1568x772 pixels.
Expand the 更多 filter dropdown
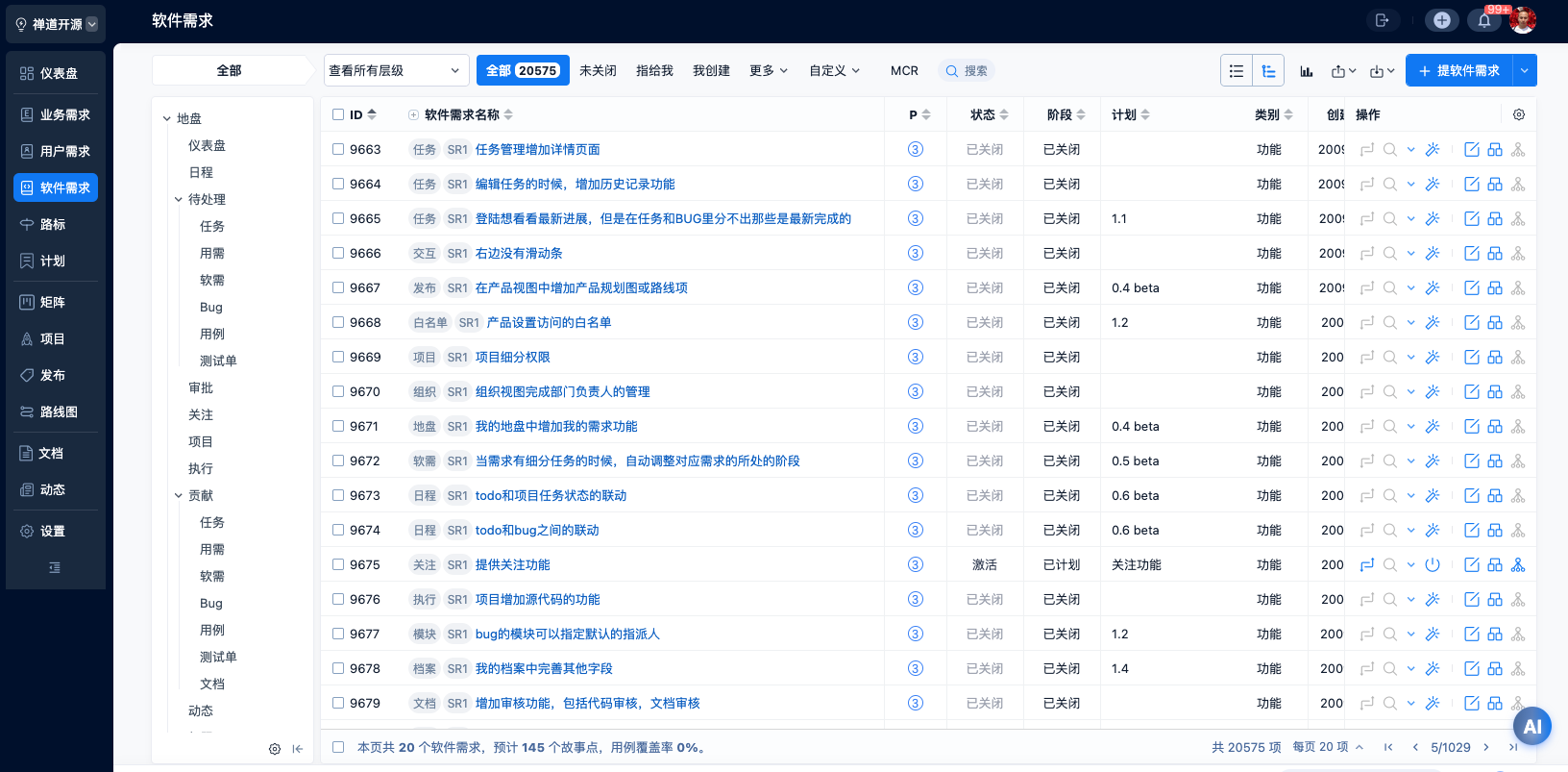tap(768, 71)
